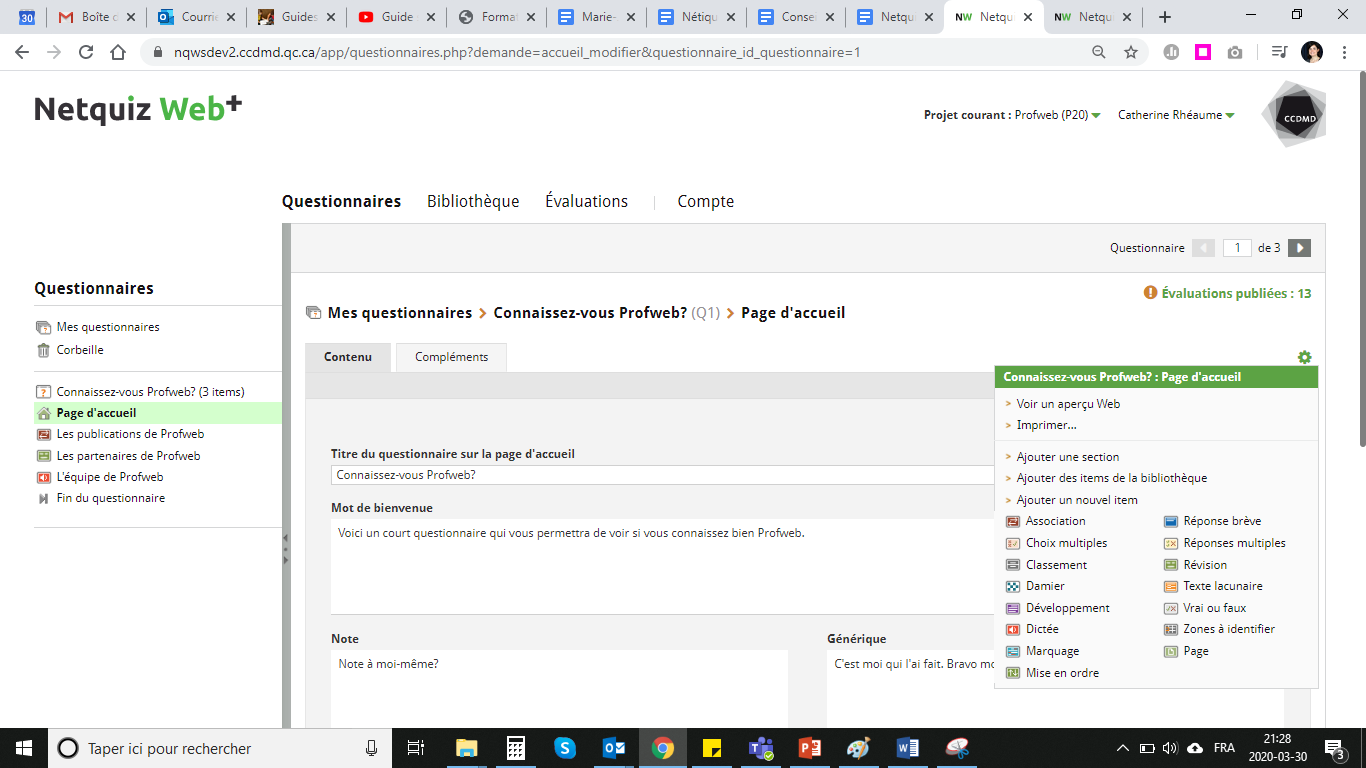Choose Ajouter une section
The width and height of the screenshot is (1366, 768).
1068,457
